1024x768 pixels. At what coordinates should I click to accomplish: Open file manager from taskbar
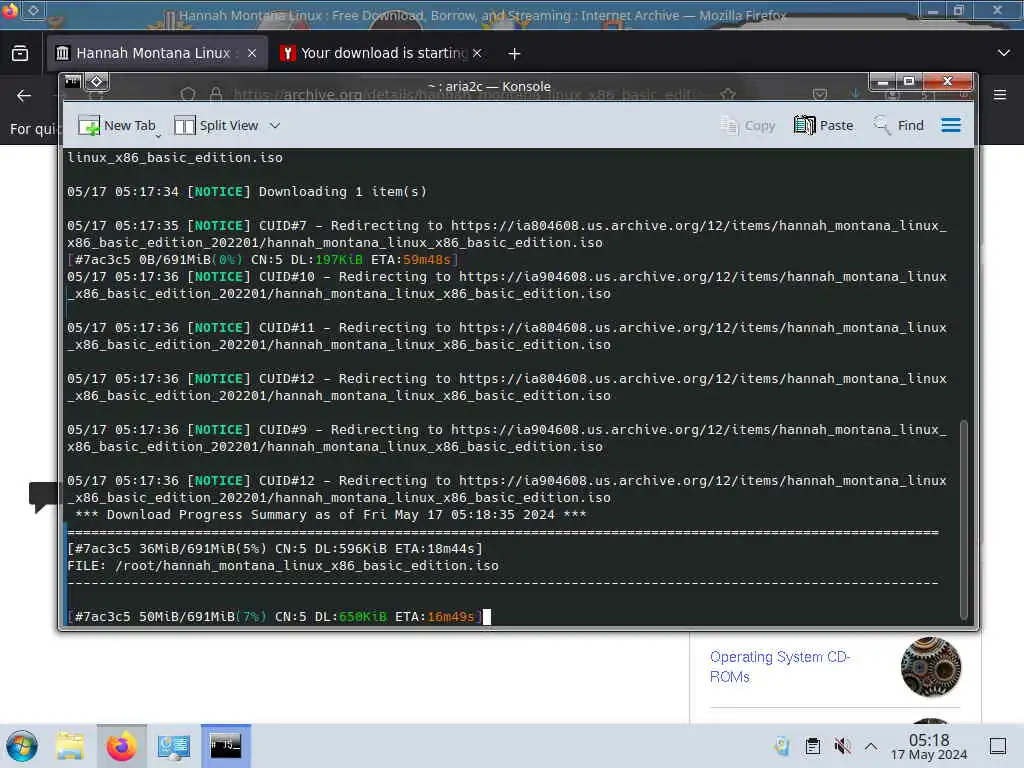pyautogui.click(x=69, y=746)
